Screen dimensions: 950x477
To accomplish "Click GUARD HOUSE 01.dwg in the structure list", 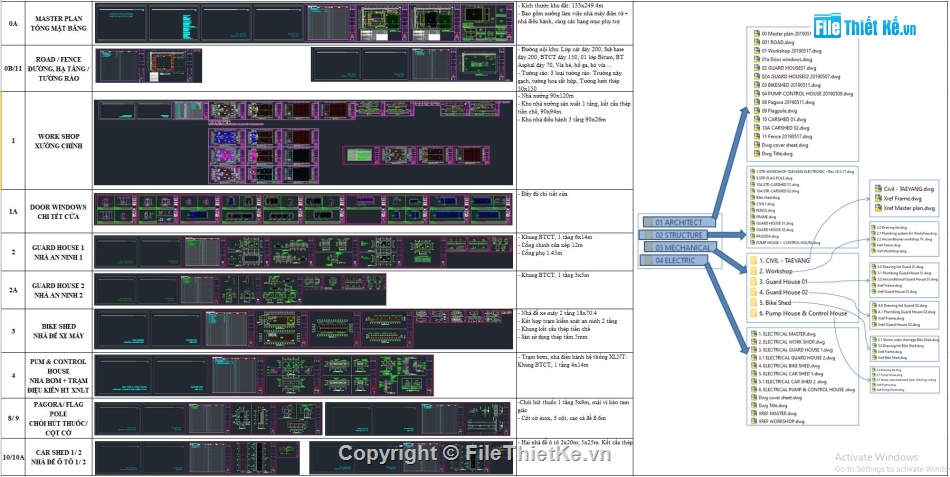I will tap(775, 223).
